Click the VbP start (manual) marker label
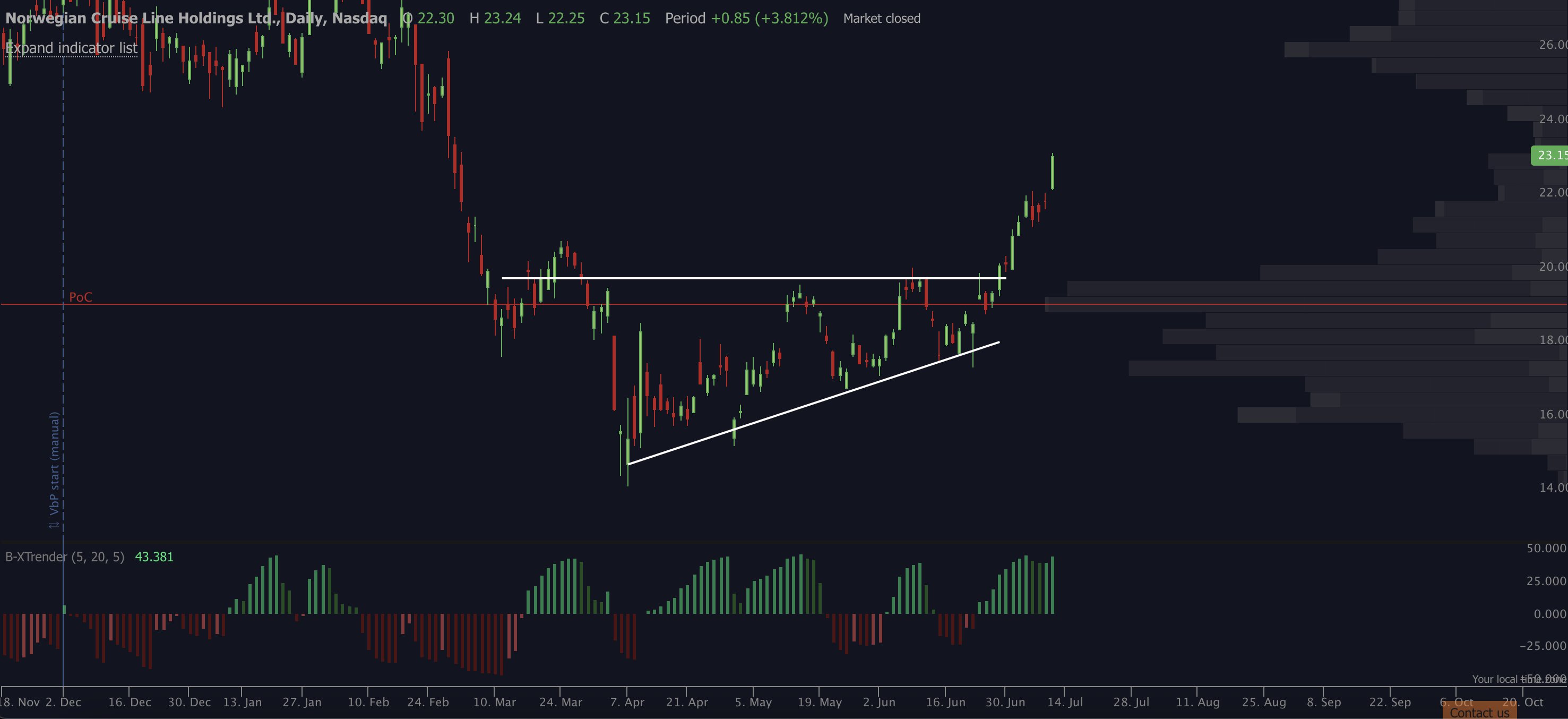The image size is (1568, 719). tap(54, 463)
